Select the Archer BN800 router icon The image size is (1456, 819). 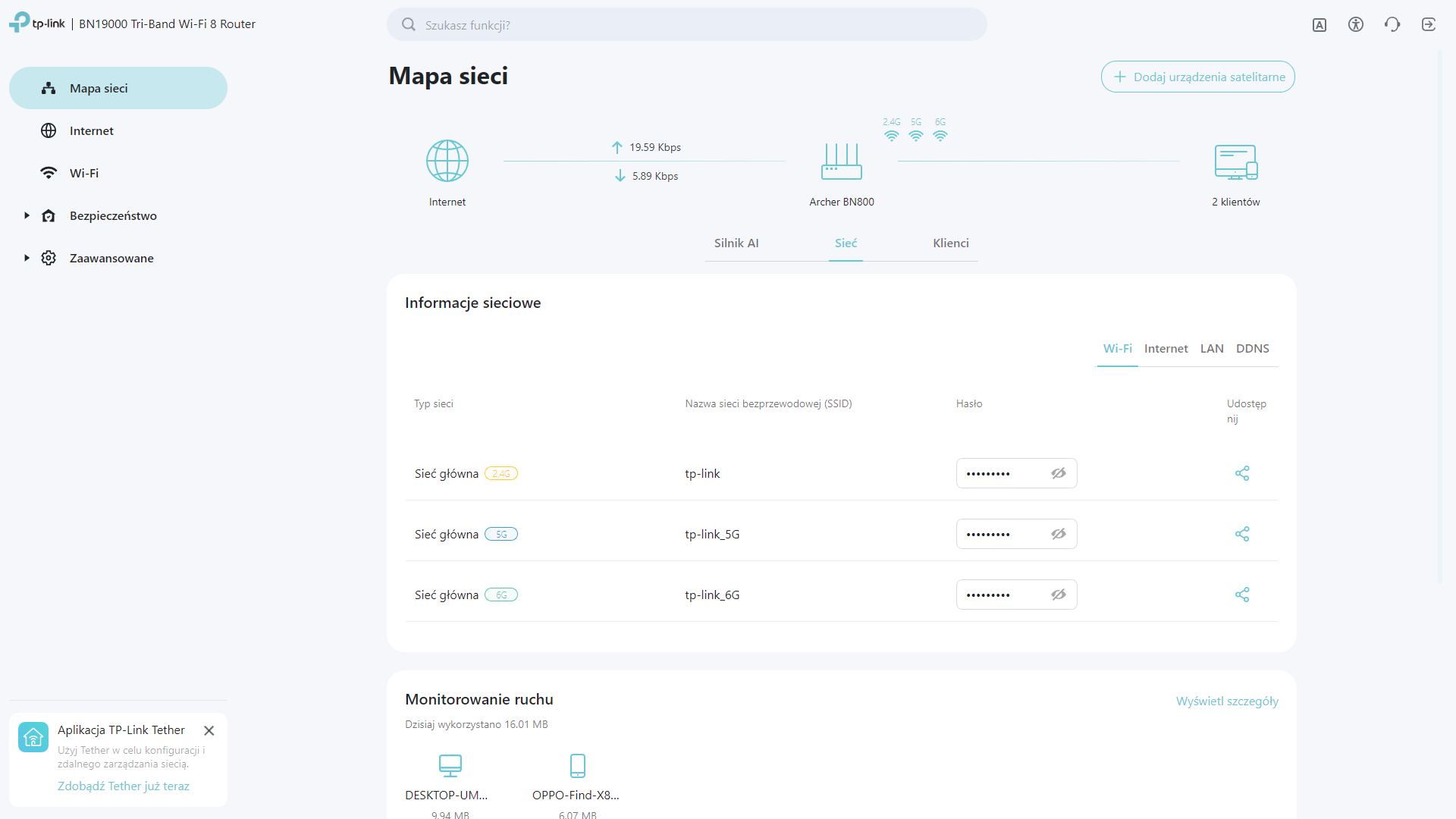[x=841, y=162]
